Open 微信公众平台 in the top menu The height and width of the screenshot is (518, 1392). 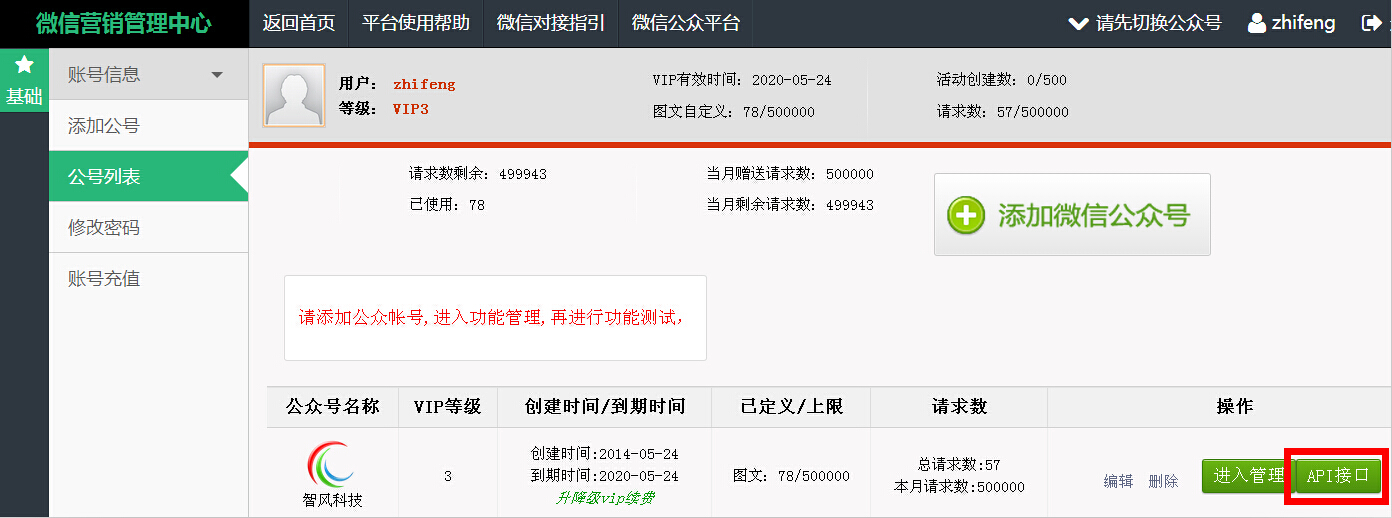tap(686, 23)
